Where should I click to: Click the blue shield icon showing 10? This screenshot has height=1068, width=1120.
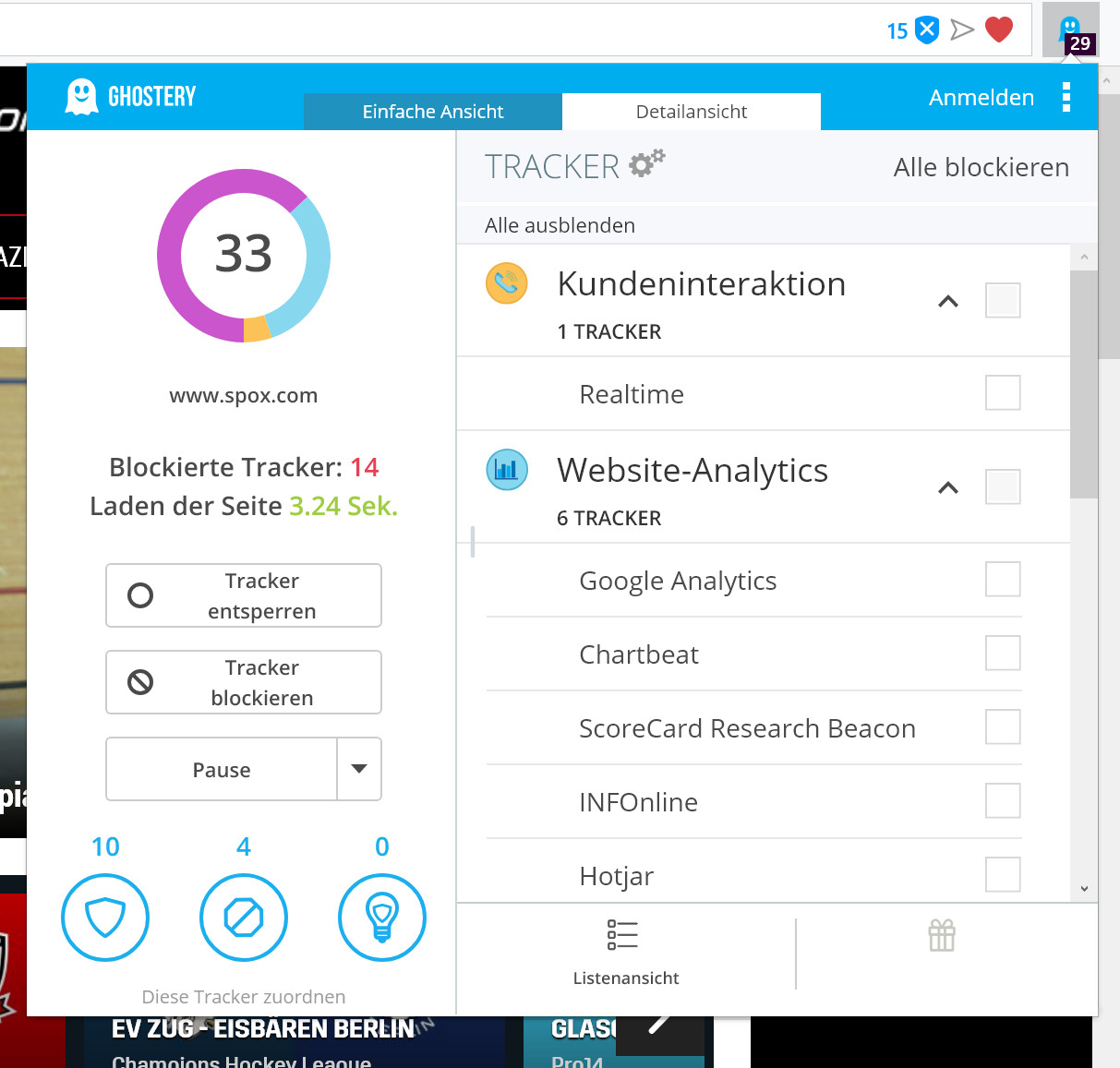click(x=105, y=918)
